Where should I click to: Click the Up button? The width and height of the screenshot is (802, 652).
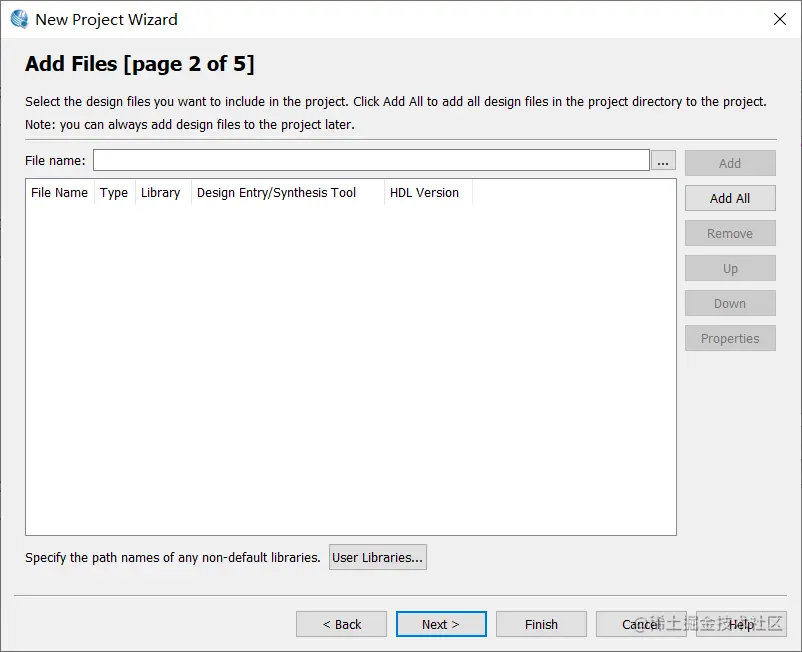pos(730,268)
